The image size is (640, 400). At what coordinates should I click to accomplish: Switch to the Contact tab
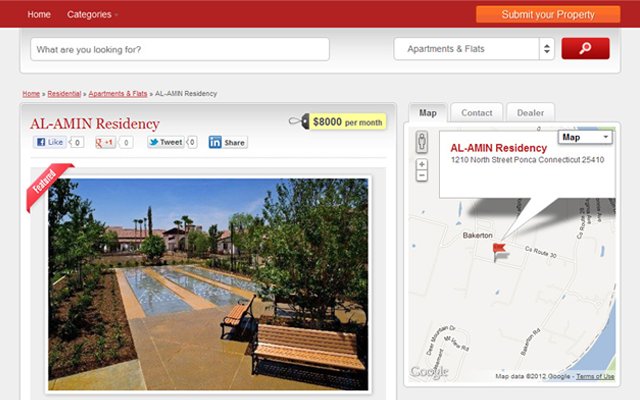476,113
